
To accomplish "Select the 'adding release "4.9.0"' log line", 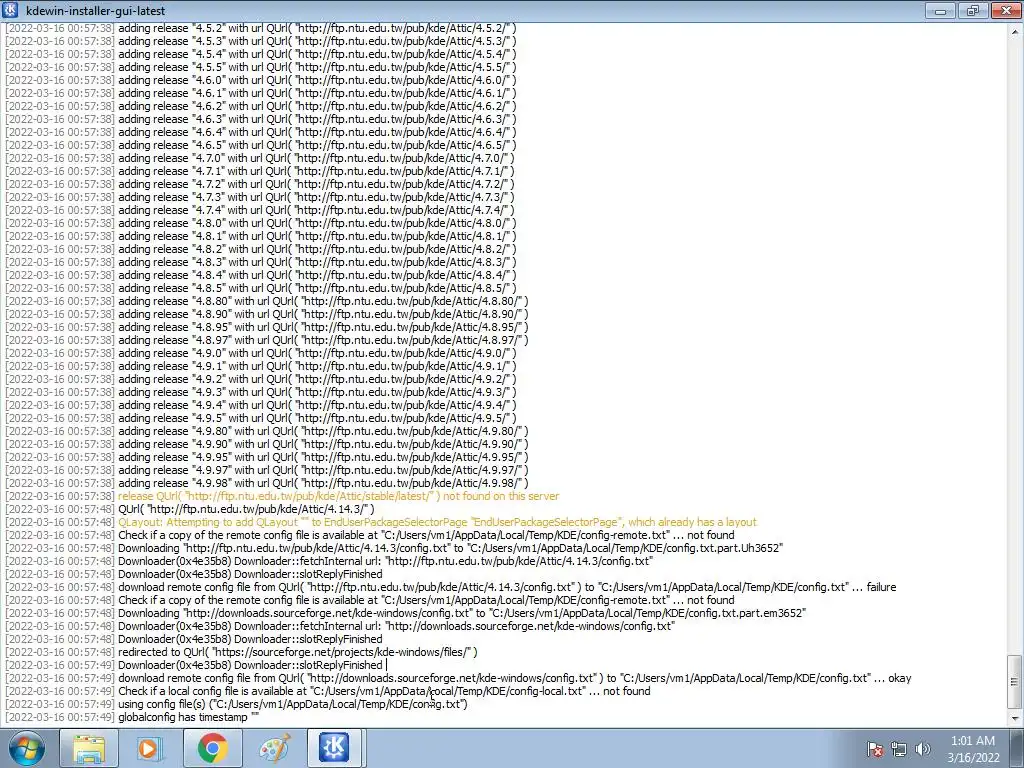I will (261, 353).
